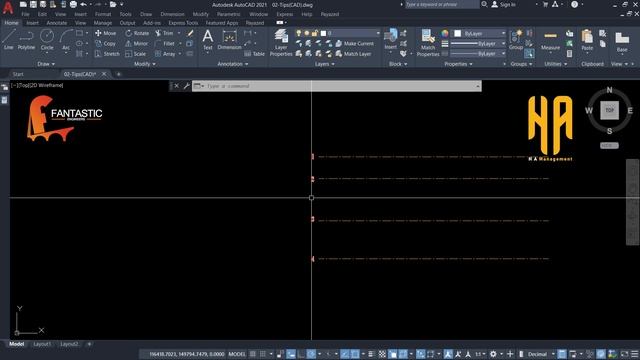Screen dimensions: 640x360
Task: Expand the Block panel
Action: coord(398,64)
